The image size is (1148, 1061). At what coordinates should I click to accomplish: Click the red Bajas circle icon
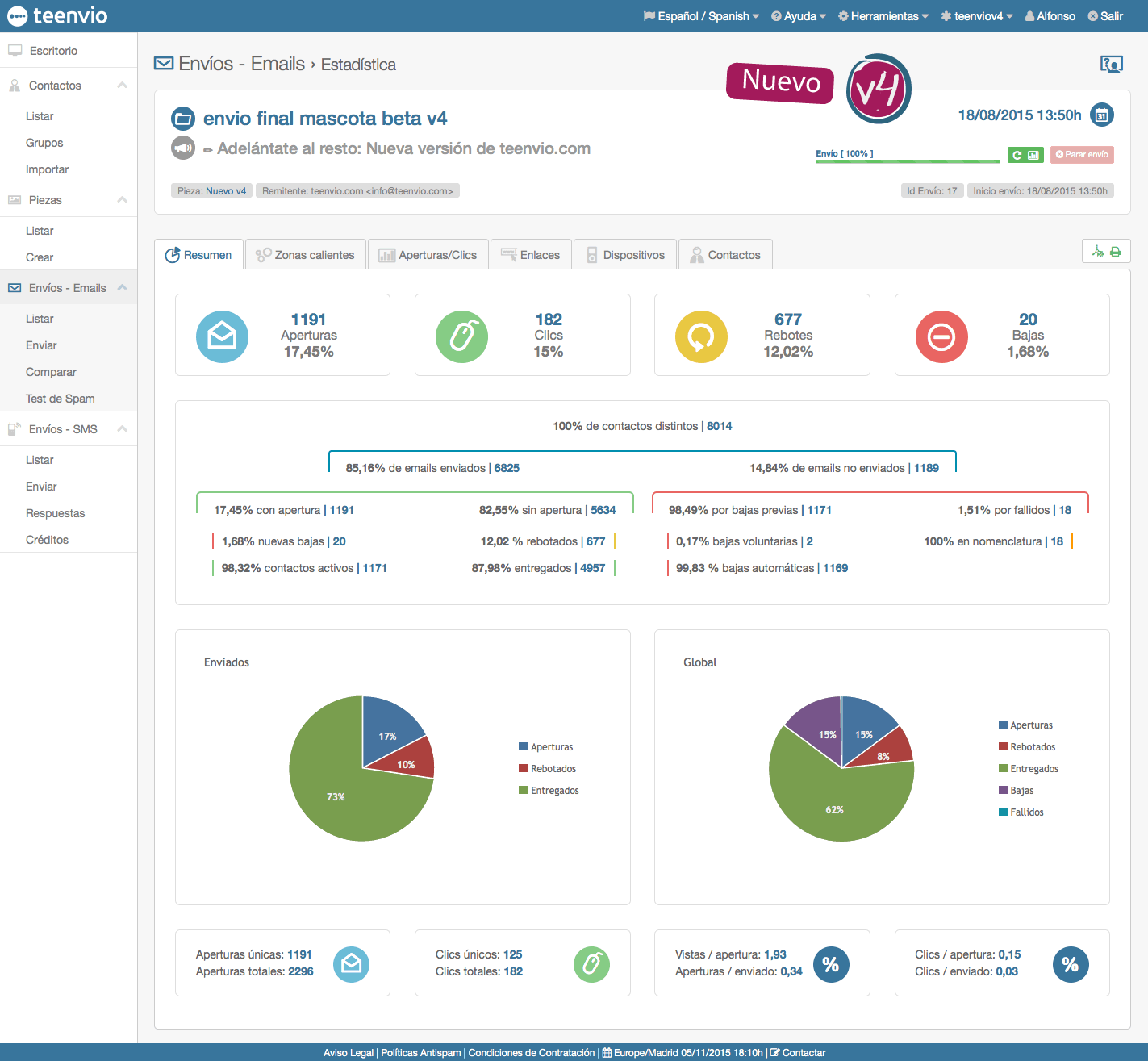pyautogui.click(x=941, y=336)
